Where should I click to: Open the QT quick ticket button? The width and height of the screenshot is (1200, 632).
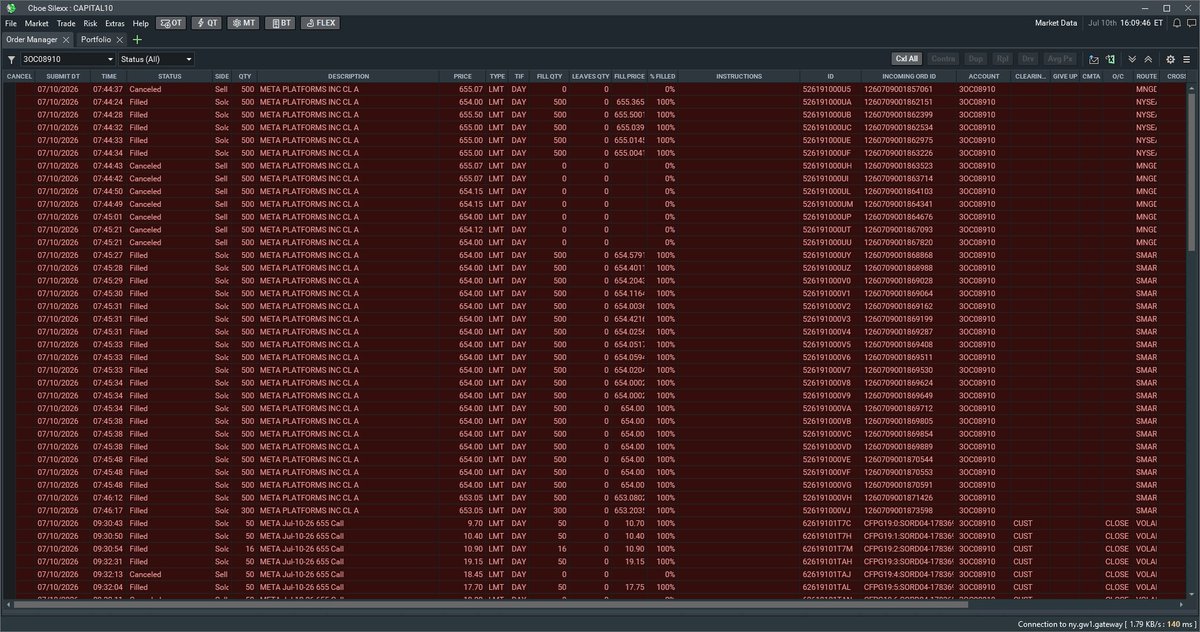[207, 22]
